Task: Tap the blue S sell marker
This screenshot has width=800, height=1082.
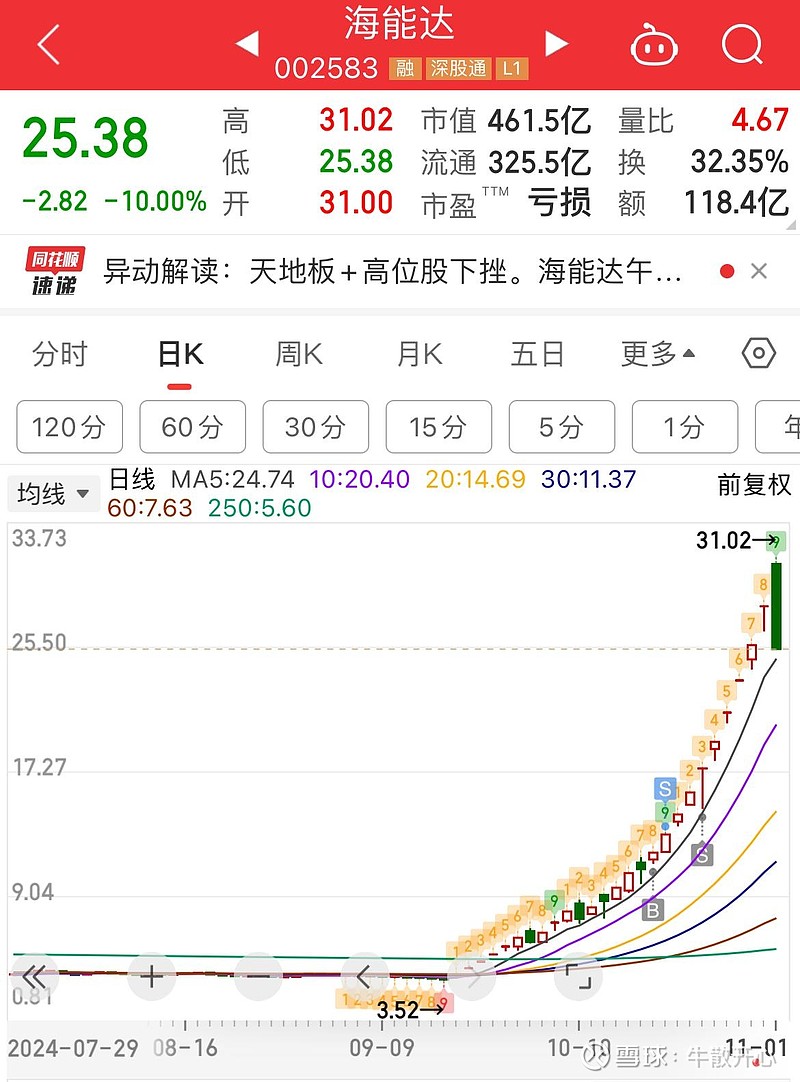Action: pyautogui.click(x=665, y=788)
